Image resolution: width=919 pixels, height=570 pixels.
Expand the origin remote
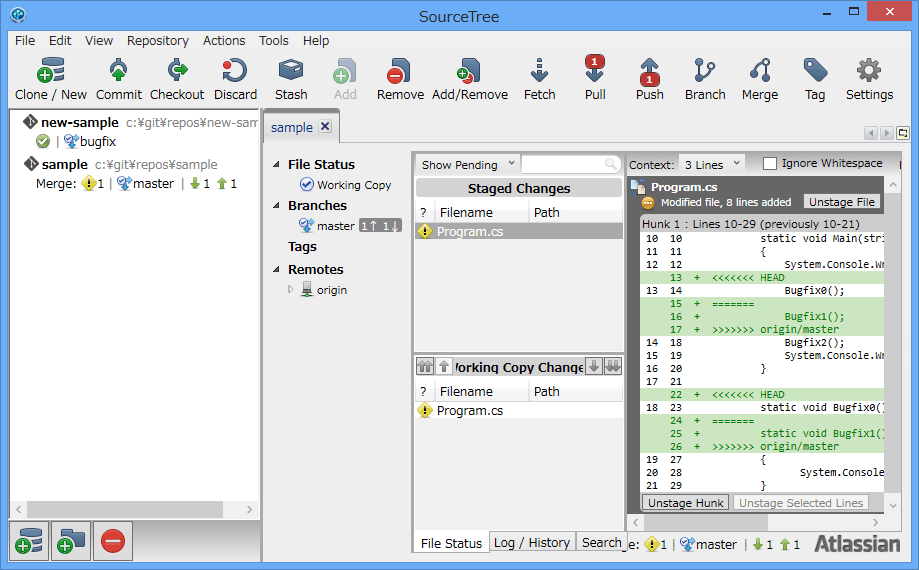click(291, 289)
